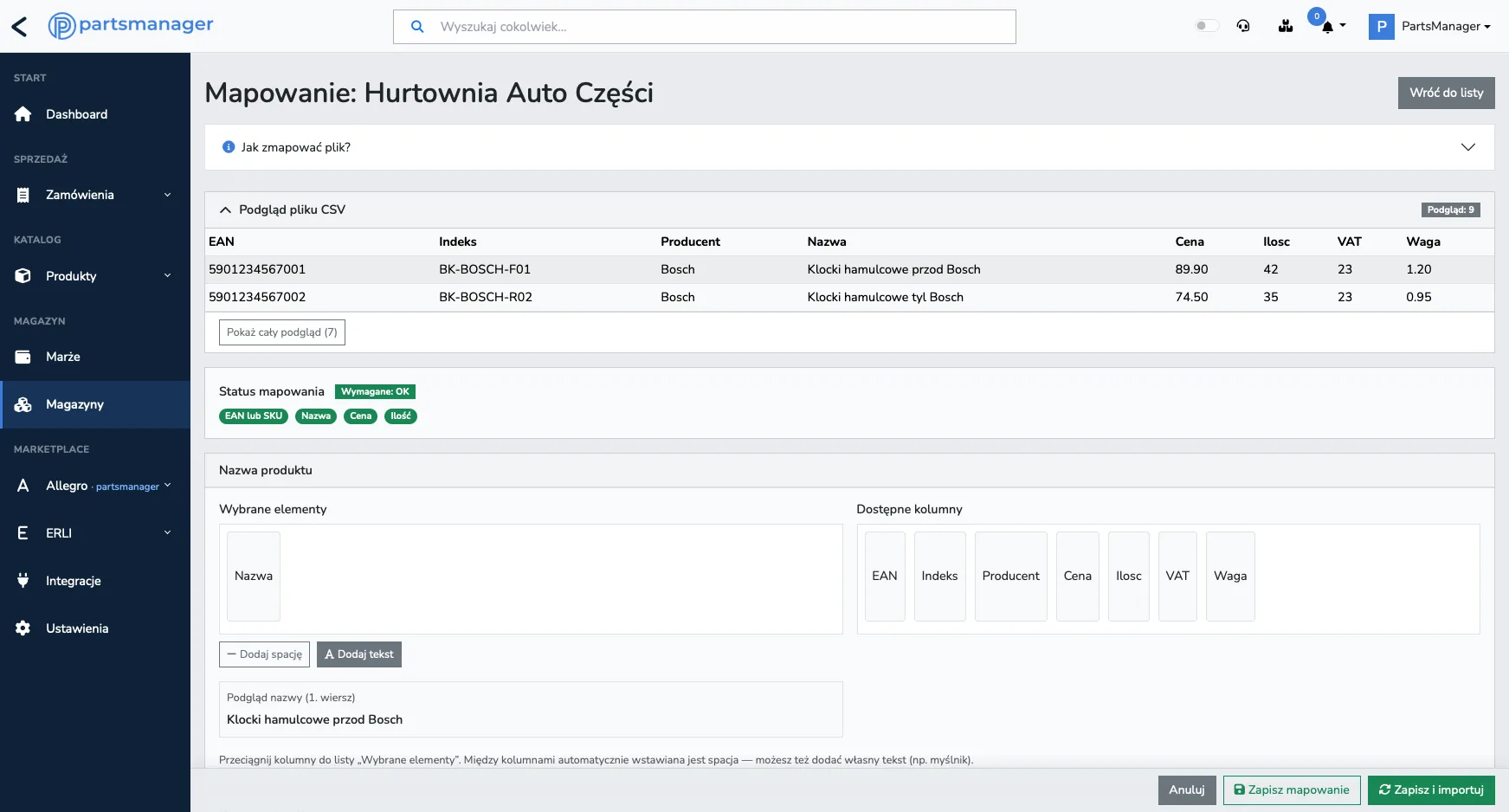Open Magazyny in sidebar
This screenshot has width=1509, height=812.
(x=95, y=404)
